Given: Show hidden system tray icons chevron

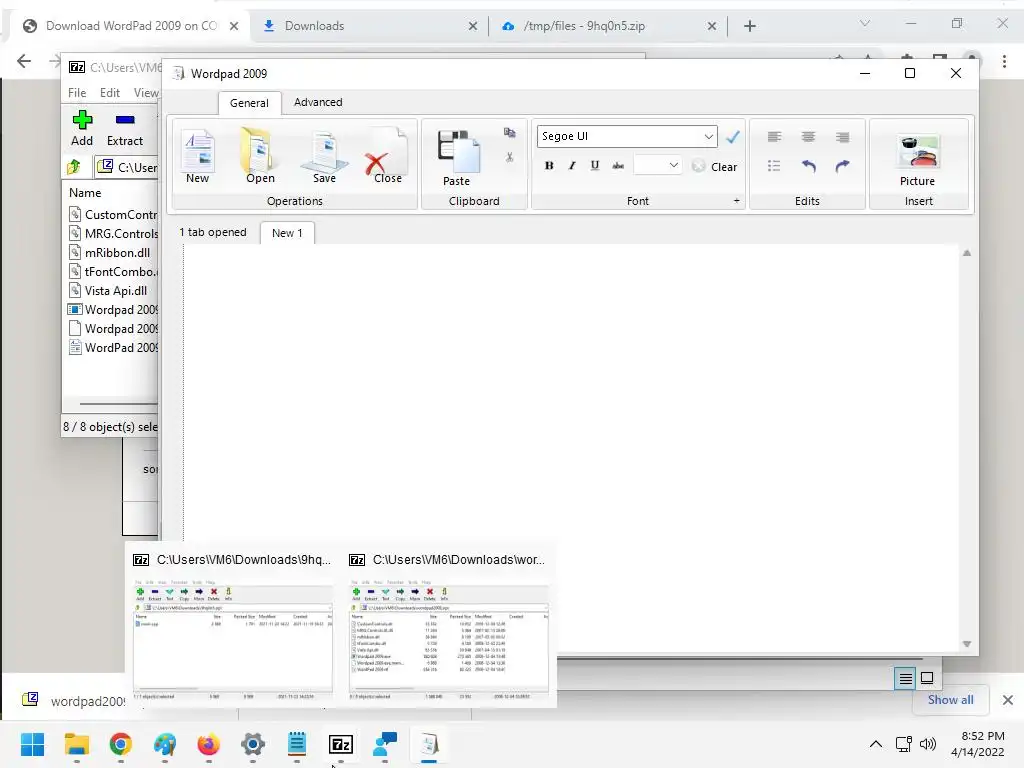Looking at the screenshot, I should [x=876, y=744].
